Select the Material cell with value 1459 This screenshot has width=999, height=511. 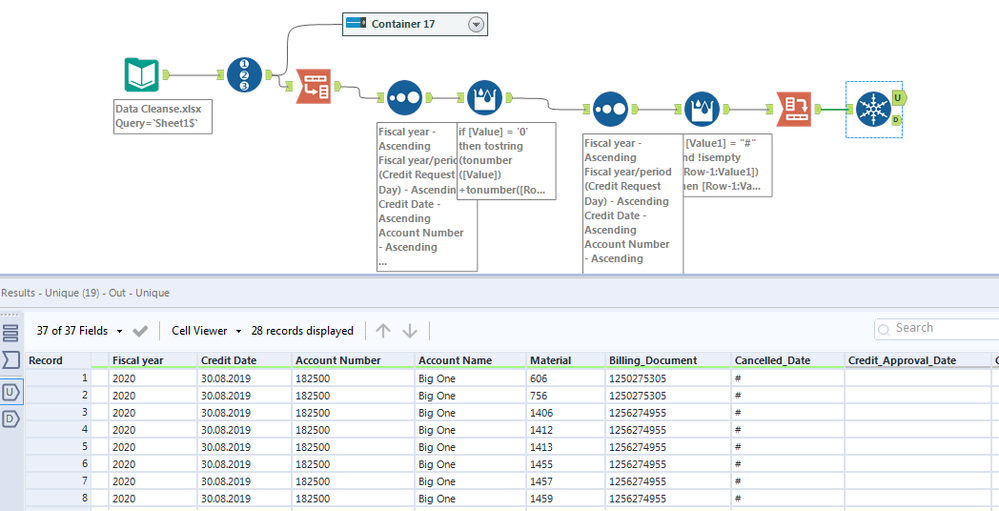pyautogui.click(x=566, y=498)
